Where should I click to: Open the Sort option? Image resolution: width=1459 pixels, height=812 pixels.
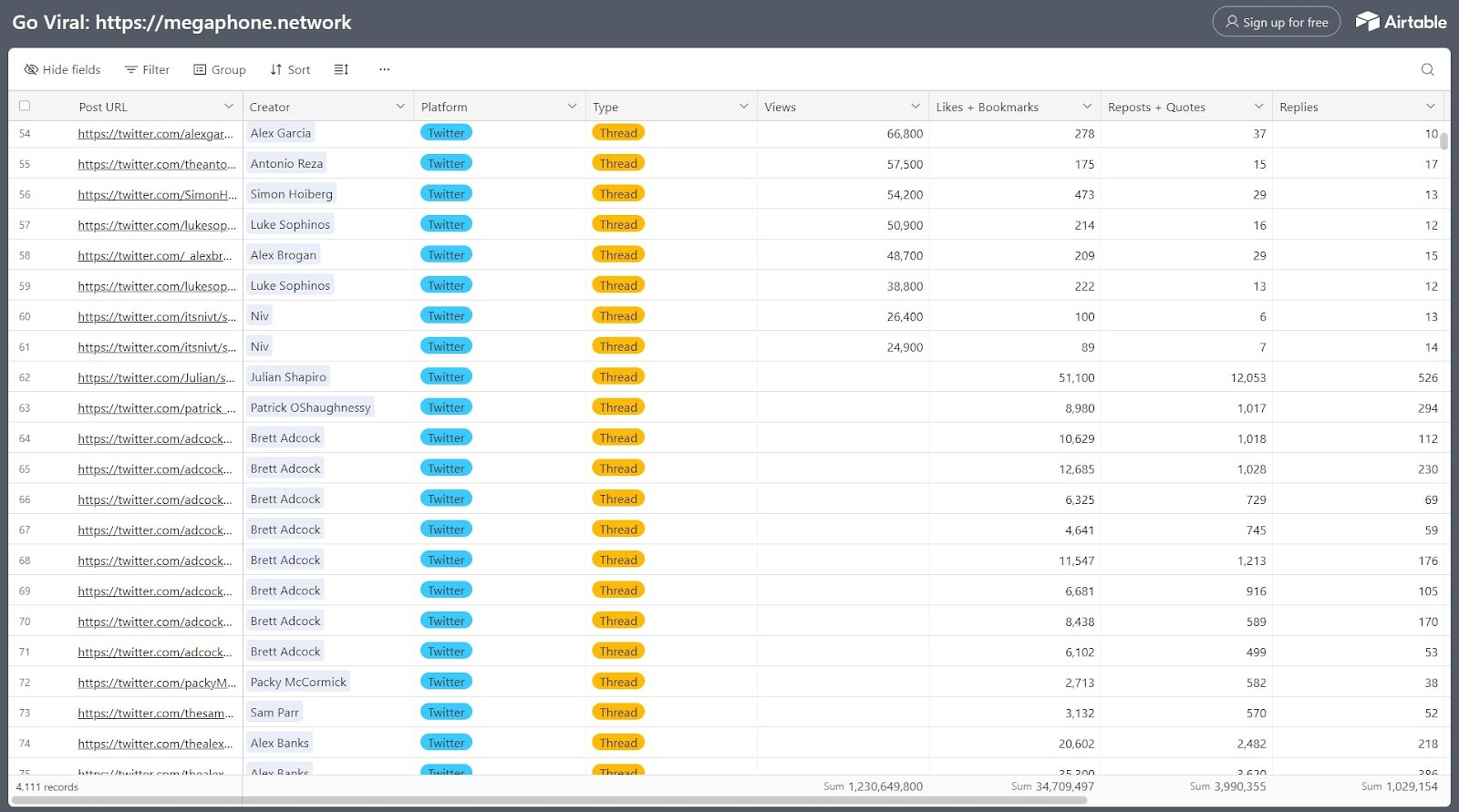click(x=290, y=69)
